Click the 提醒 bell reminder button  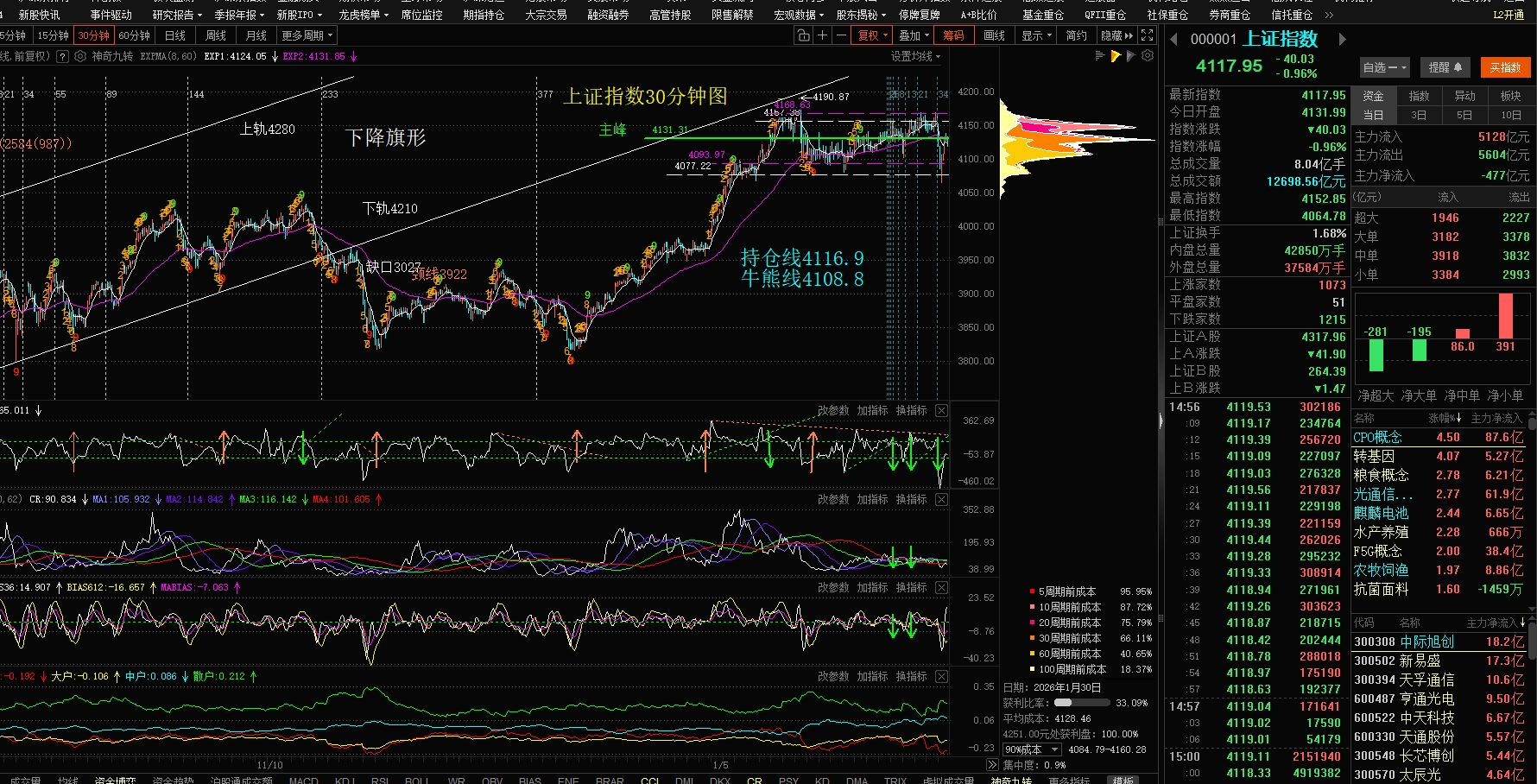1445,67
